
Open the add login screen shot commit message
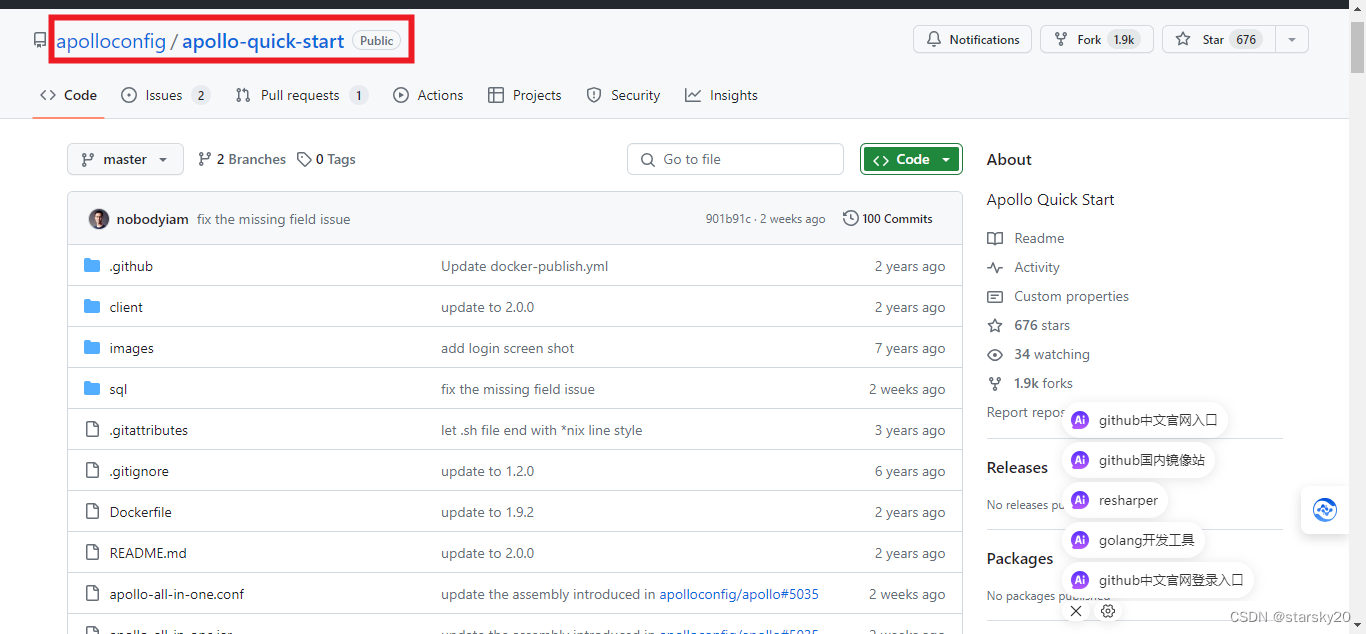click(x=507, y=348)
